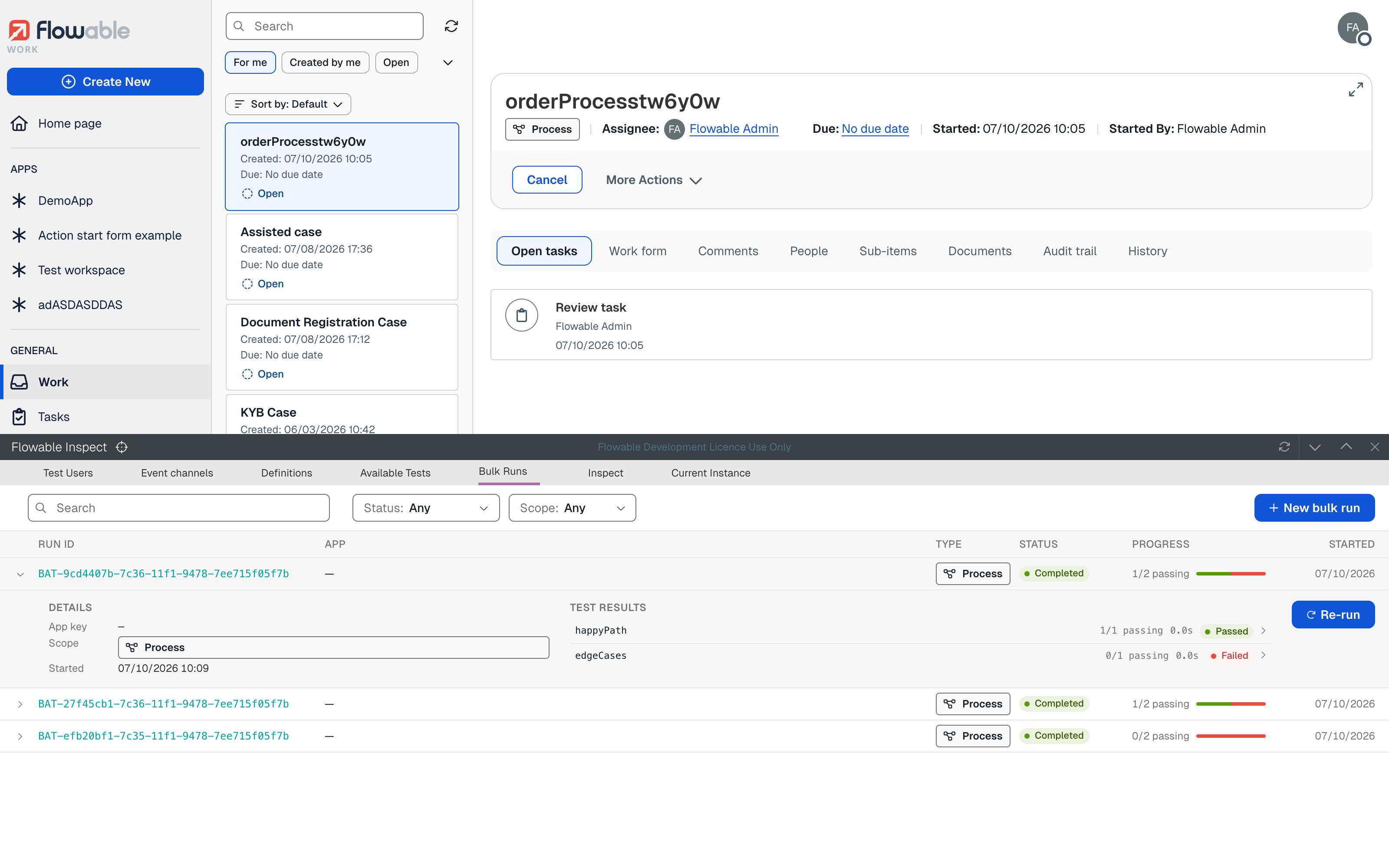Click the Action start form example icon

19,235
